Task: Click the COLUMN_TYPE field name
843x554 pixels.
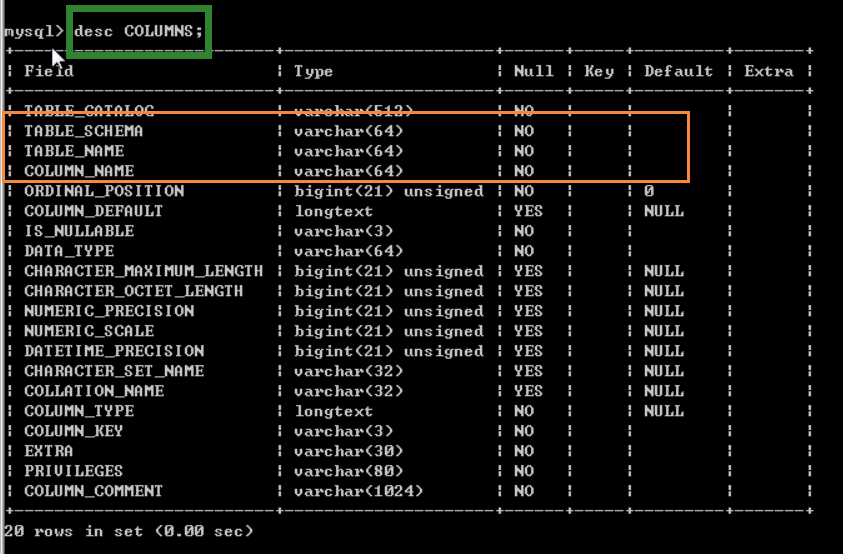Action: tap(79, 411)
